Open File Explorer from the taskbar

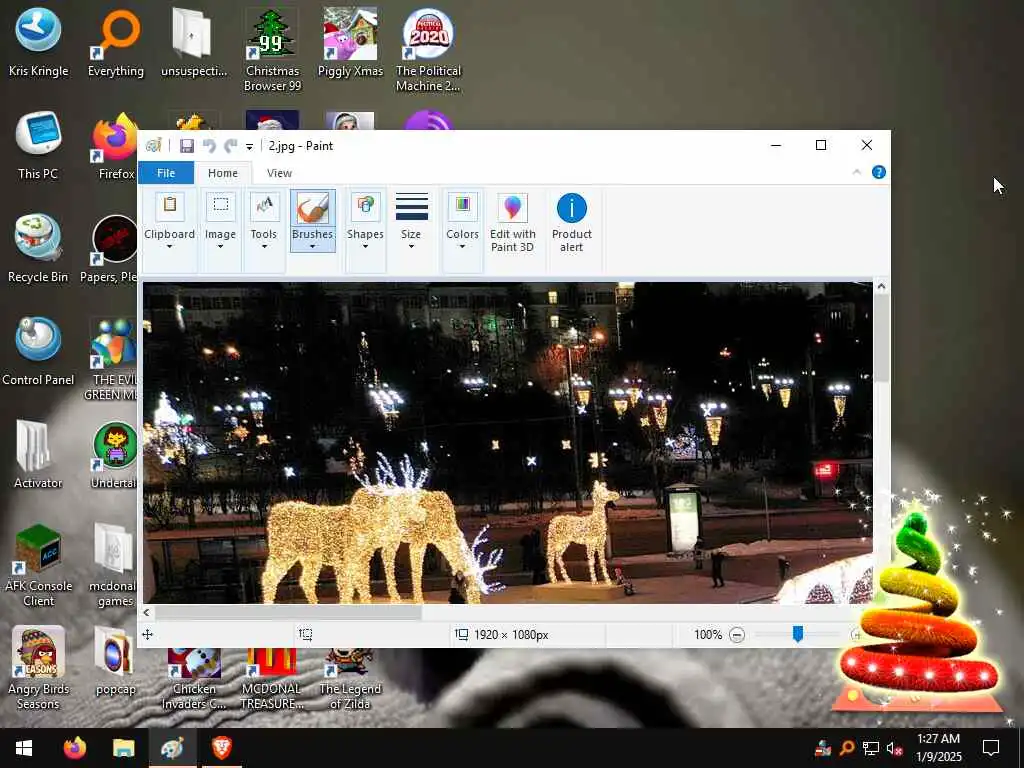coord(123,748)
